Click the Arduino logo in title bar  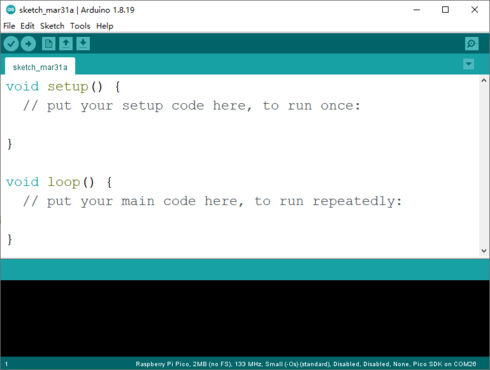(11, 10)
